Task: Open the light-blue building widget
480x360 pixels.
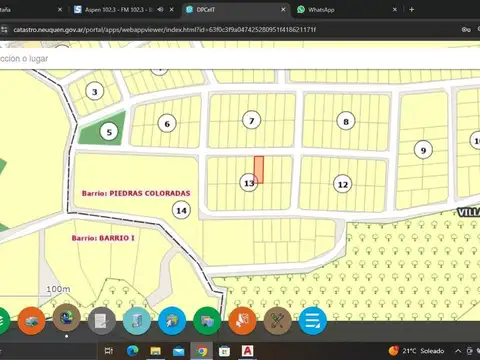Action: pos(137,321)
